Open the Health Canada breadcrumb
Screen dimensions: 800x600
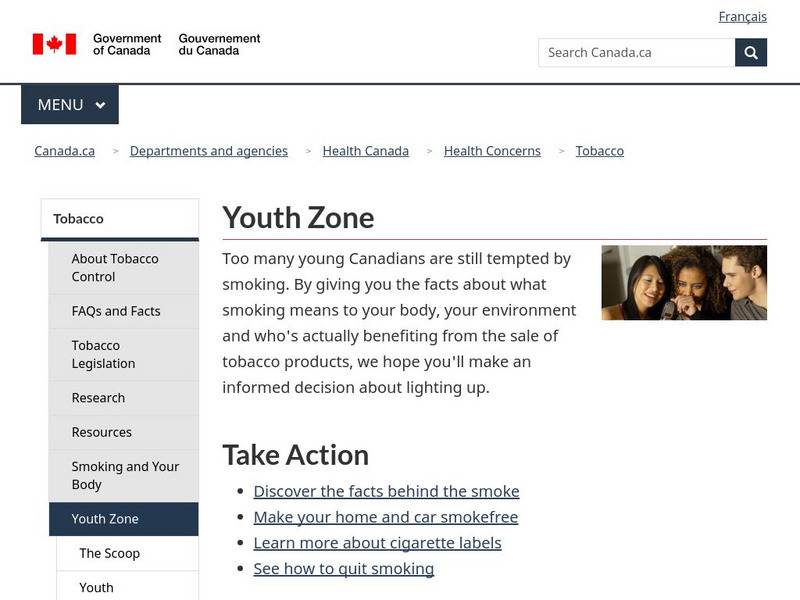coord(365,151)
